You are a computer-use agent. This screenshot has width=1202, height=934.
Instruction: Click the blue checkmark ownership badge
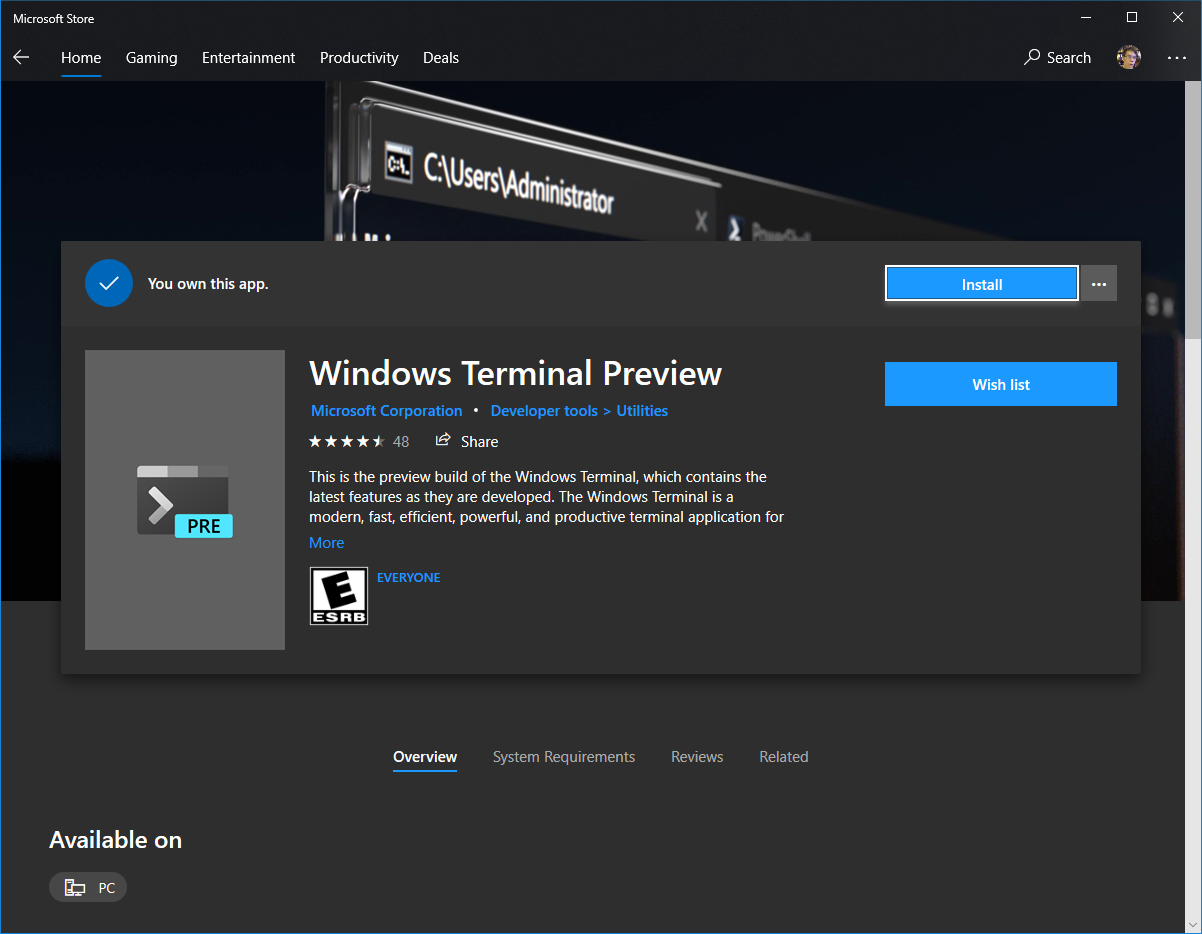coord(109,283)
